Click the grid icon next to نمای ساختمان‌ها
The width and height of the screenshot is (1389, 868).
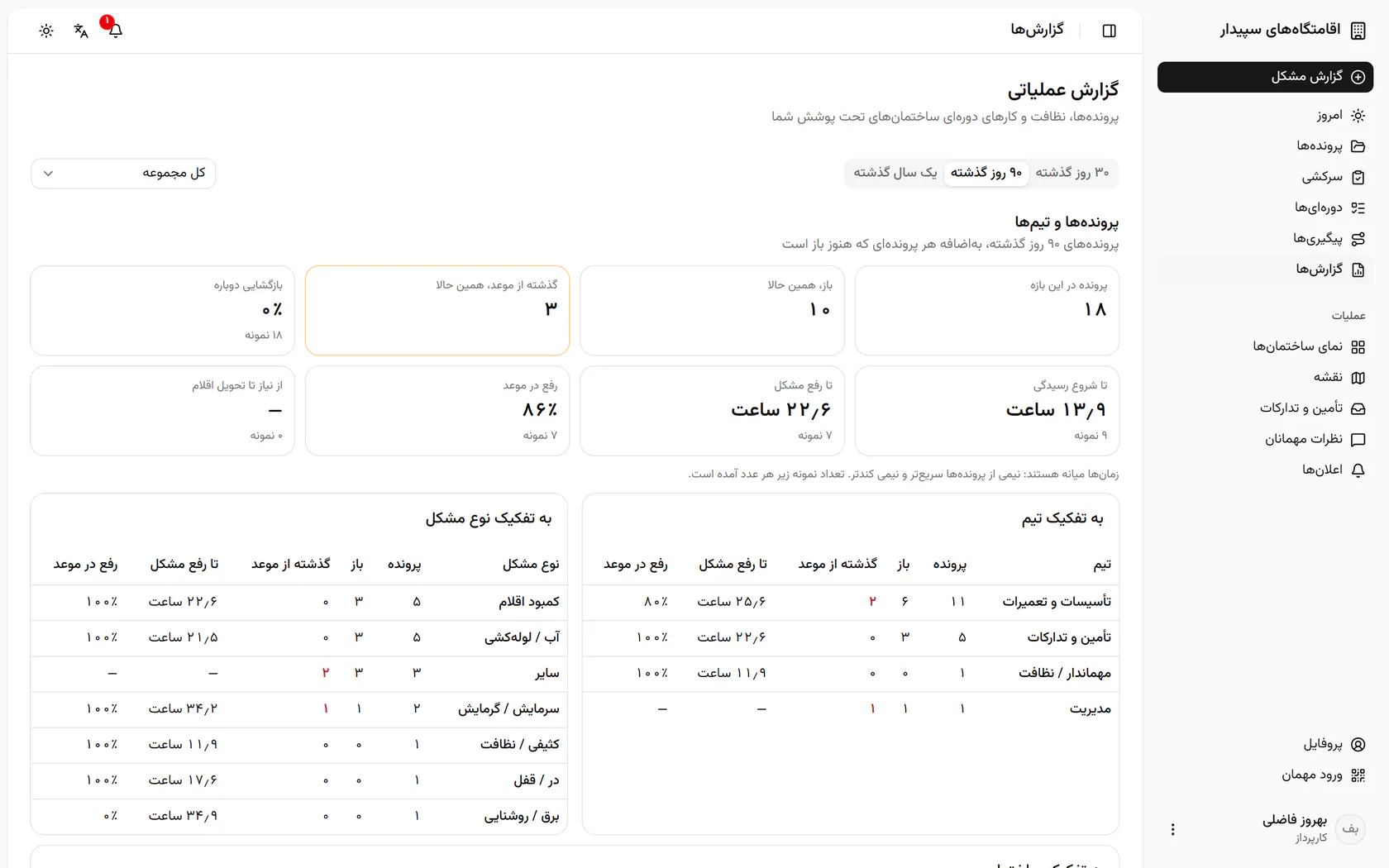click(1358, 347)
